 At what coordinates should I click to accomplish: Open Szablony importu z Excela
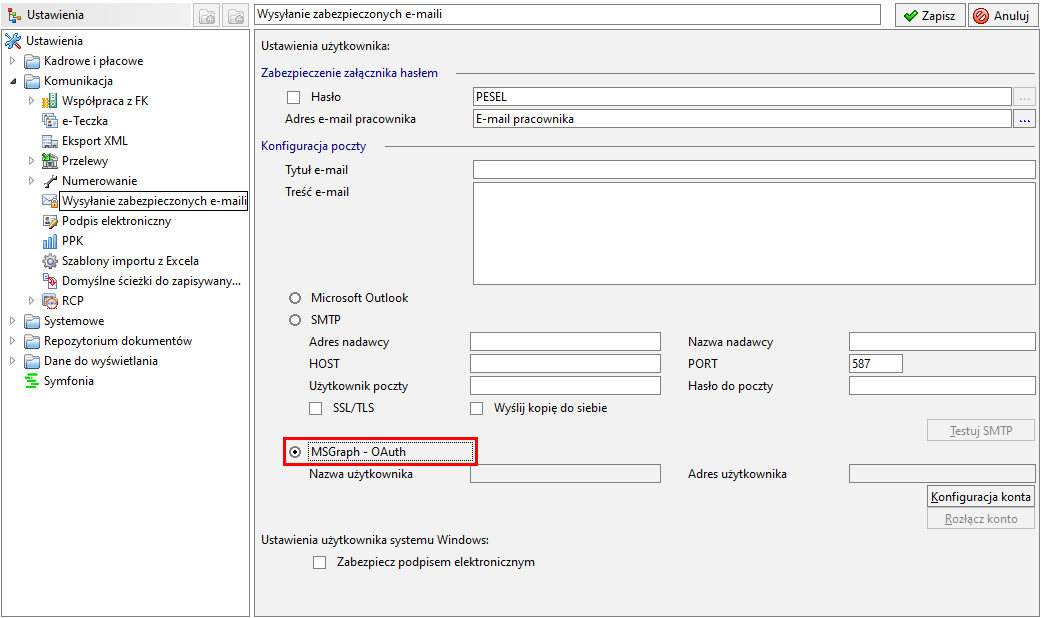130,261
